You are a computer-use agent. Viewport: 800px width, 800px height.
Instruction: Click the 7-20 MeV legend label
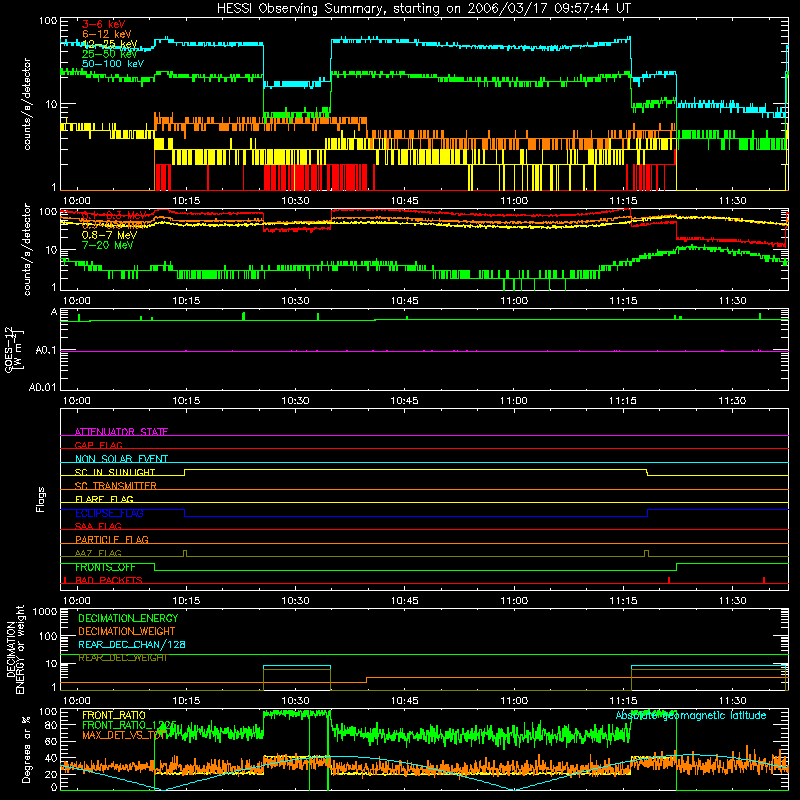pos(107,245)
